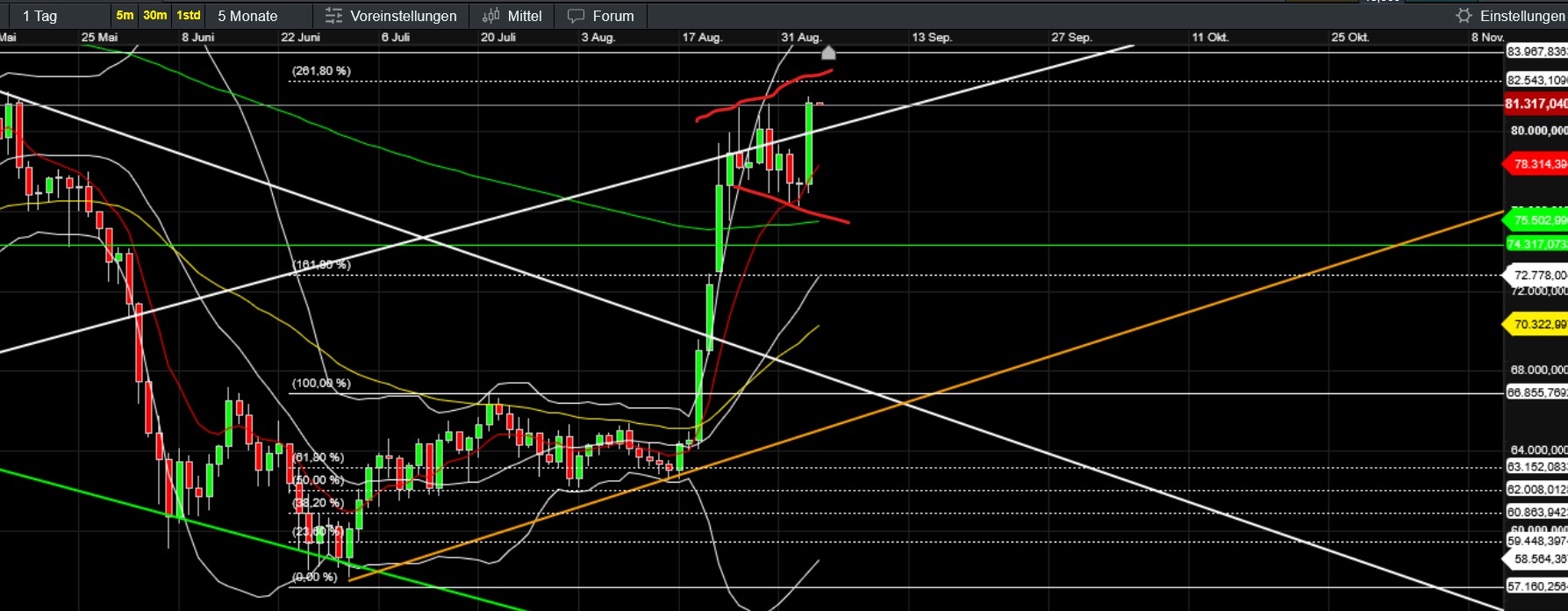The image size is (1568, 611).
Task: Click the Forum speech bubble icon
Action: tap(576, 16)
